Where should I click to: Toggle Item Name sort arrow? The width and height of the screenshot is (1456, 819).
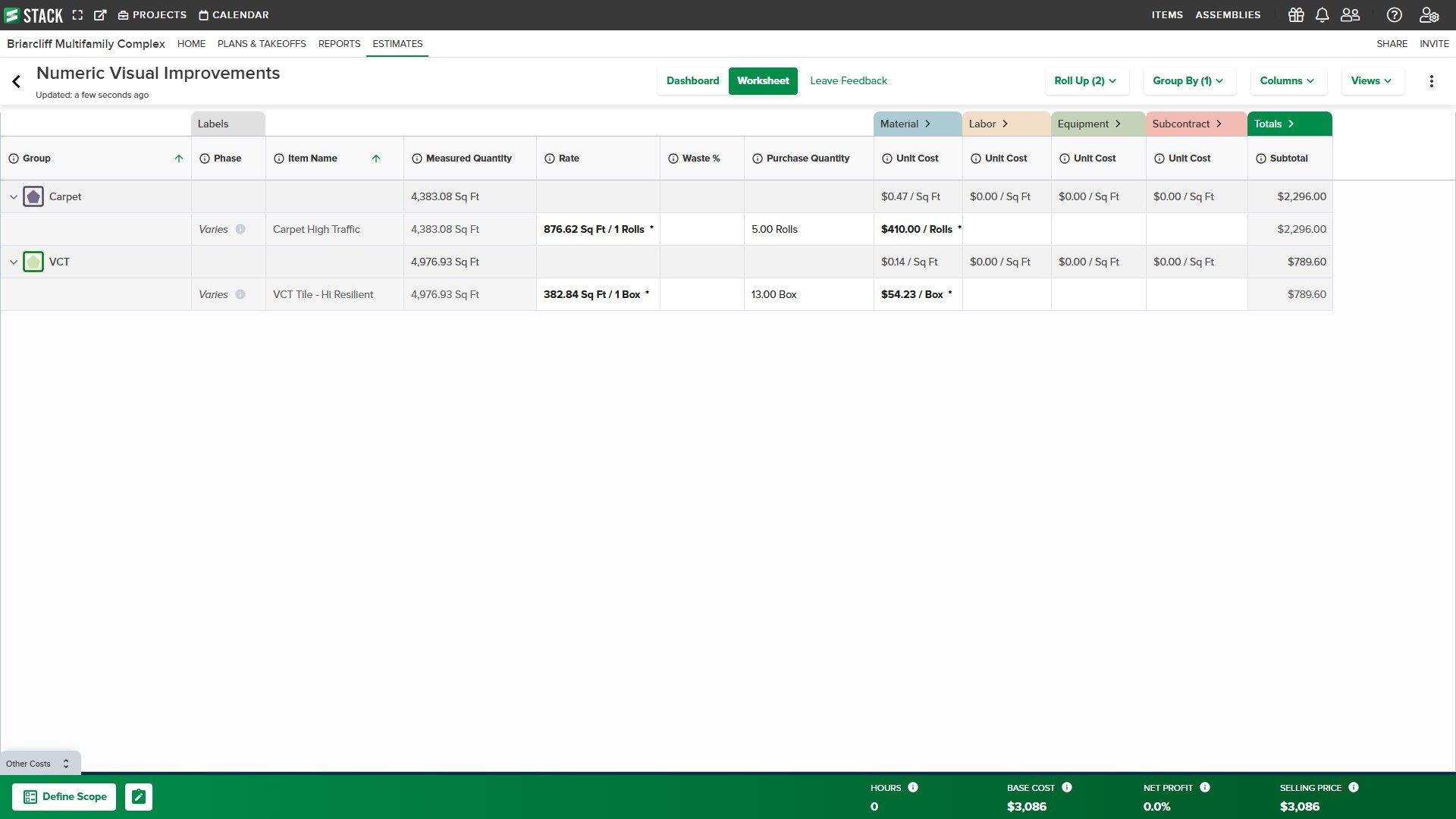click(x=376, y=158)
